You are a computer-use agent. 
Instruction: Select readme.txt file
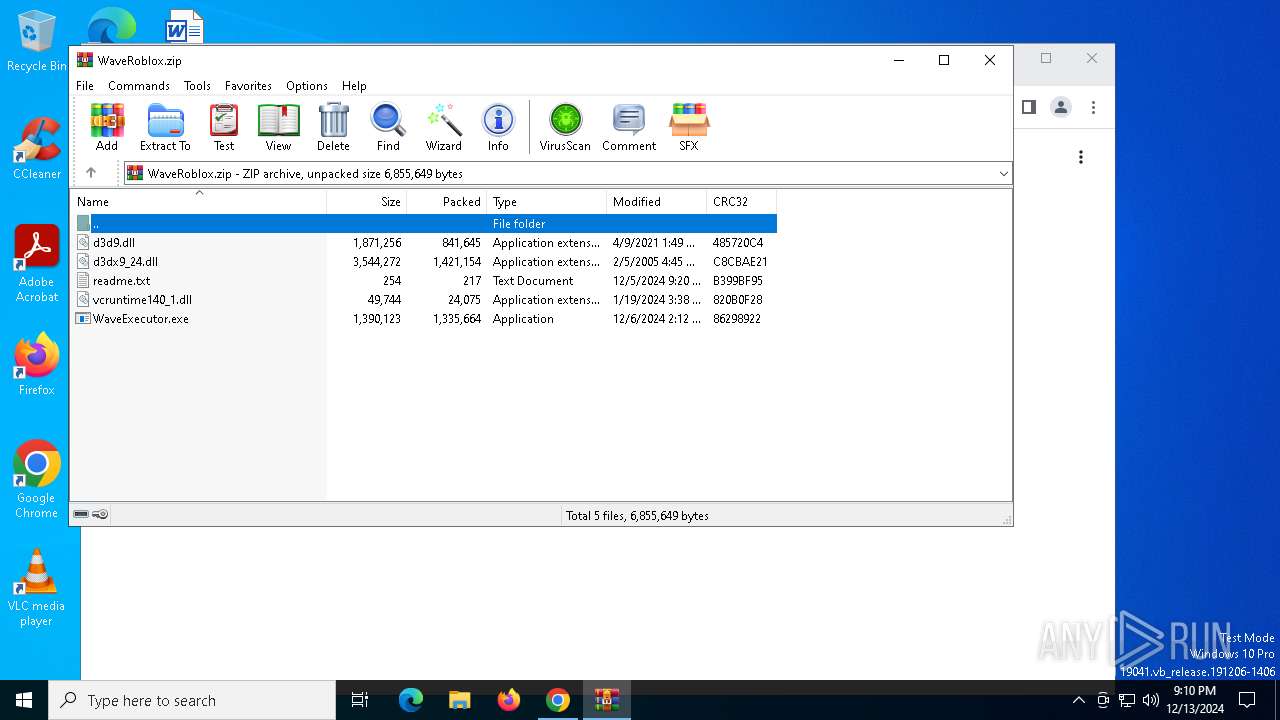tap(424, 280)
